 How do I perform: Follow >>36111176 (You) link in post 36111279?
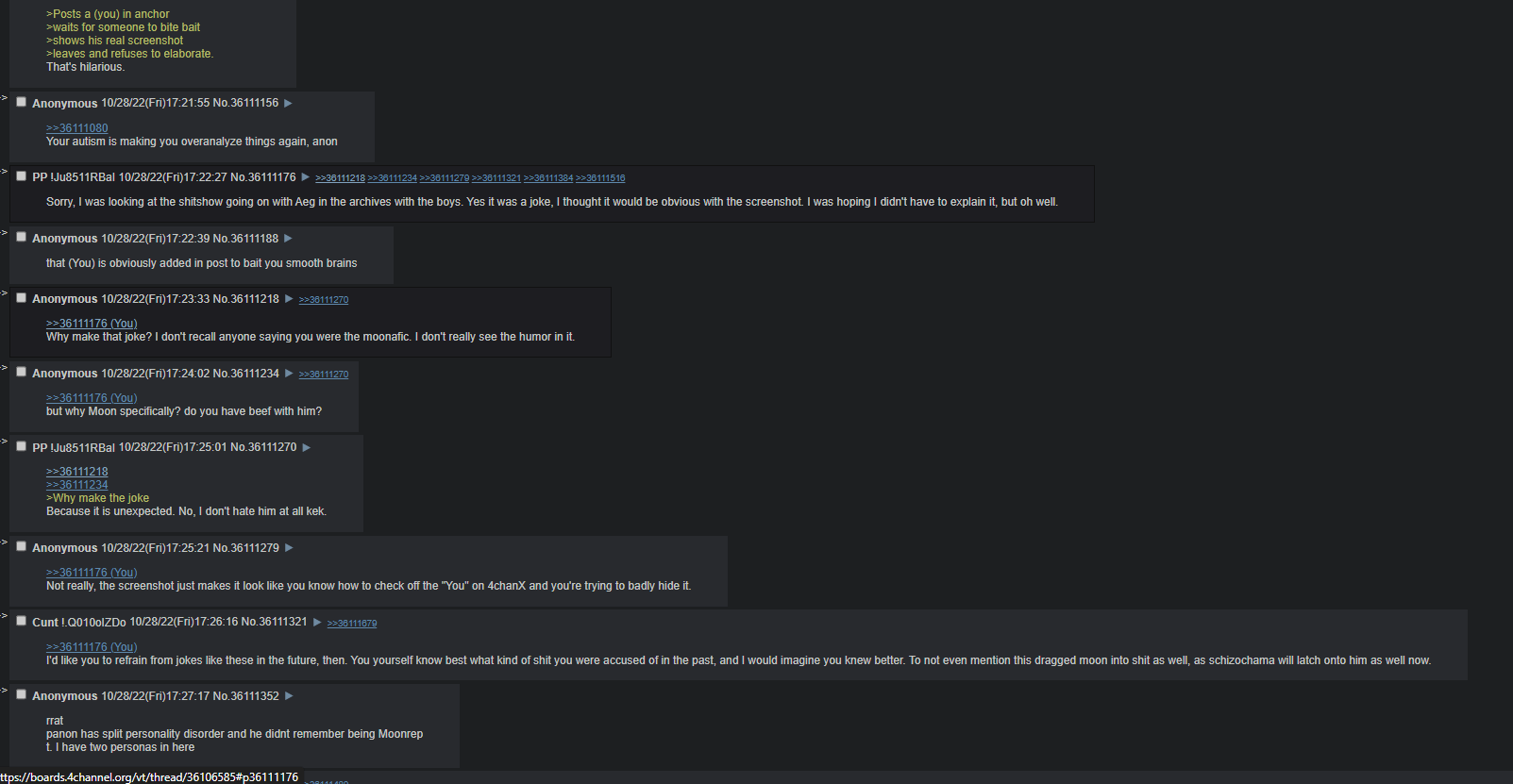92,573
